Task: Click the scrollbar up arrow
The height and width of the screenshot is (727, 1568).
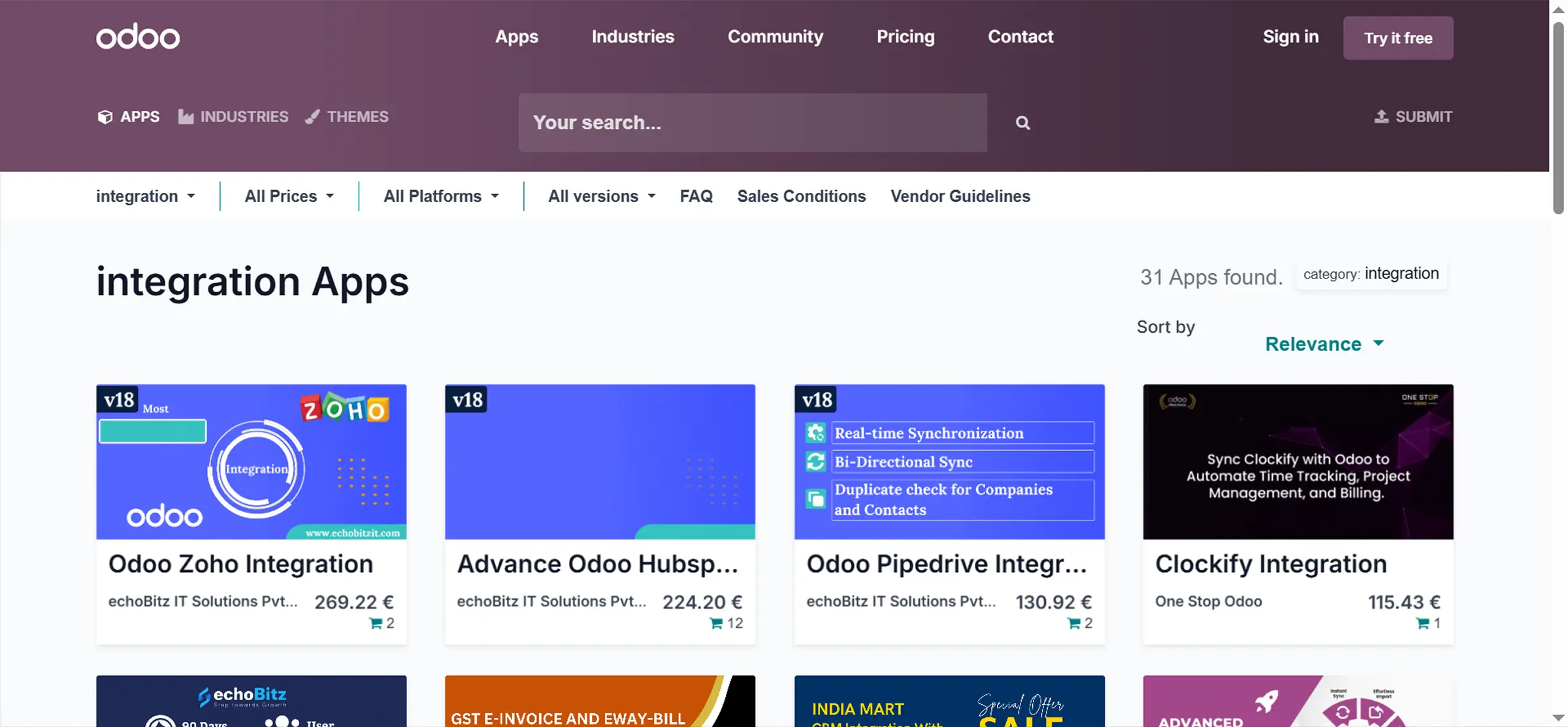Action: click(1558, 9)
